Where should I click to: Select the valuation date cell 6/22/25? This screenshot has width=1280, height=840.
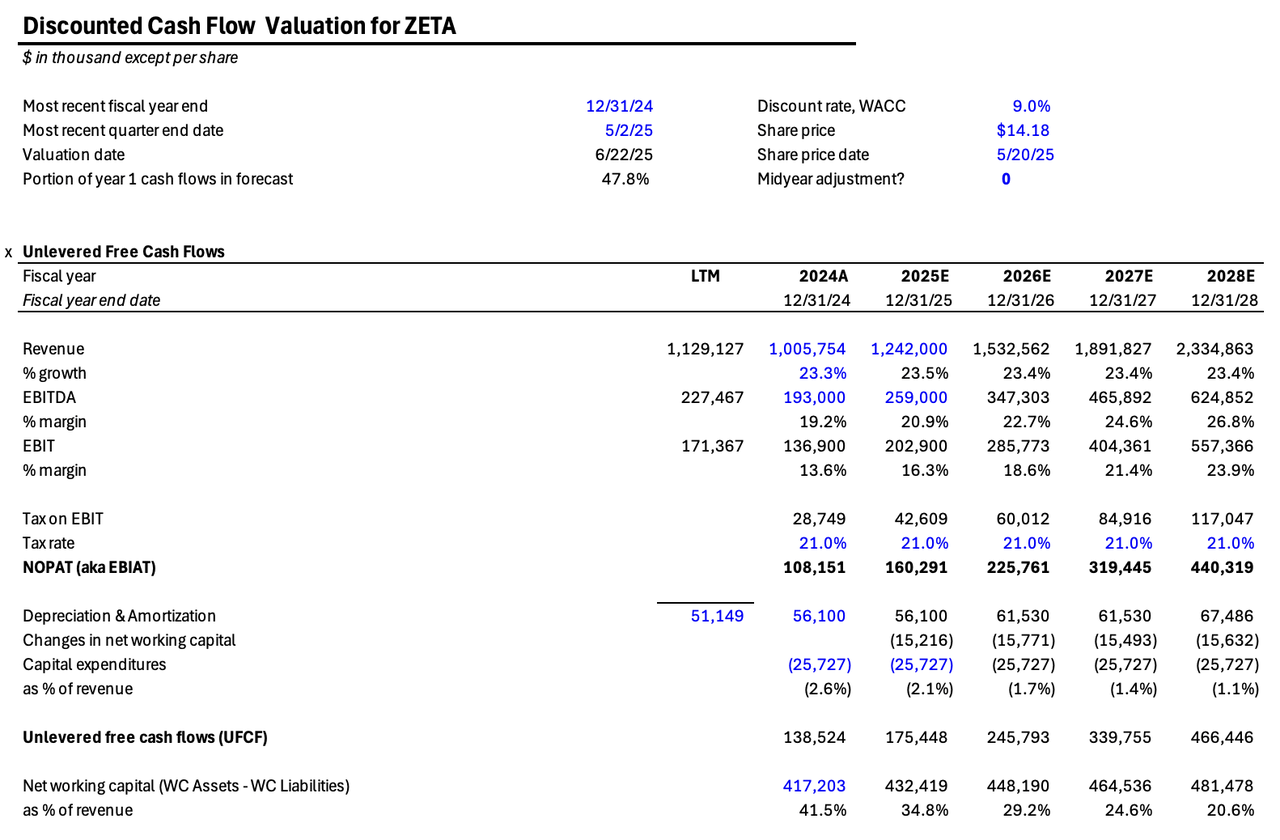click(624, 154)
